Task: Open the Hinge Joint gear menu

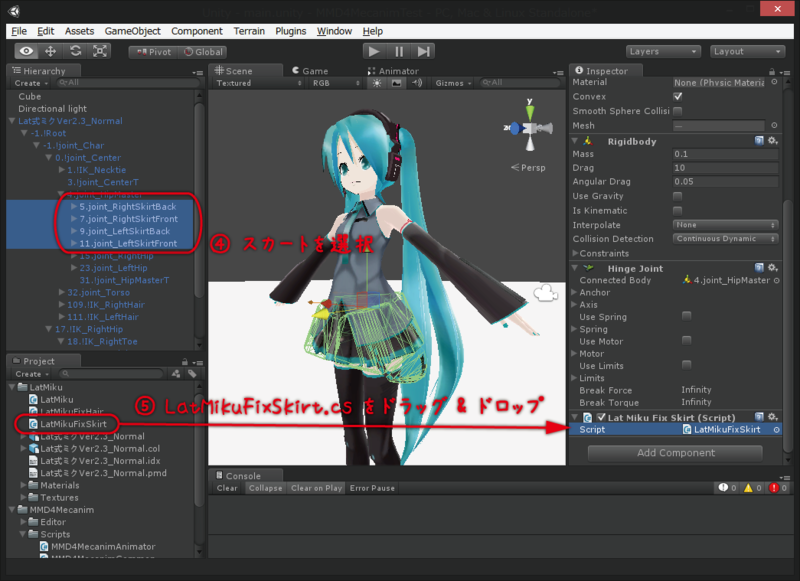Action: pyautogui.click(x=773, y=267)
